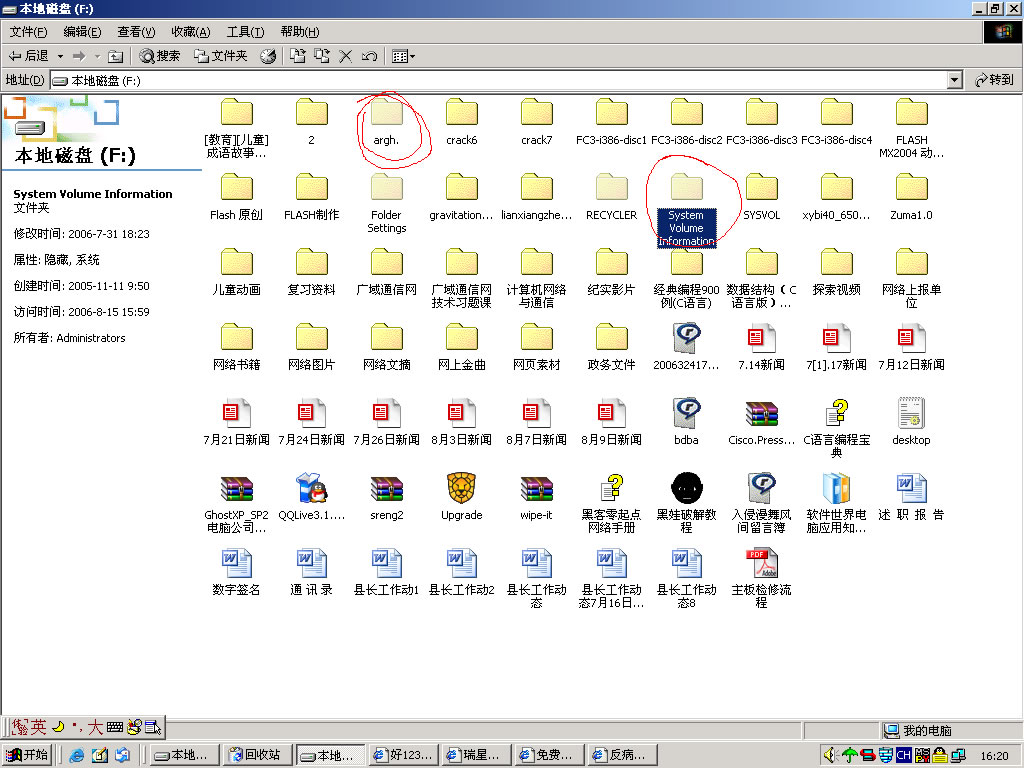Toggle the soft keyboard icon on the IME bar
Screen dimensions: 1024x768
tap(114, 727)
